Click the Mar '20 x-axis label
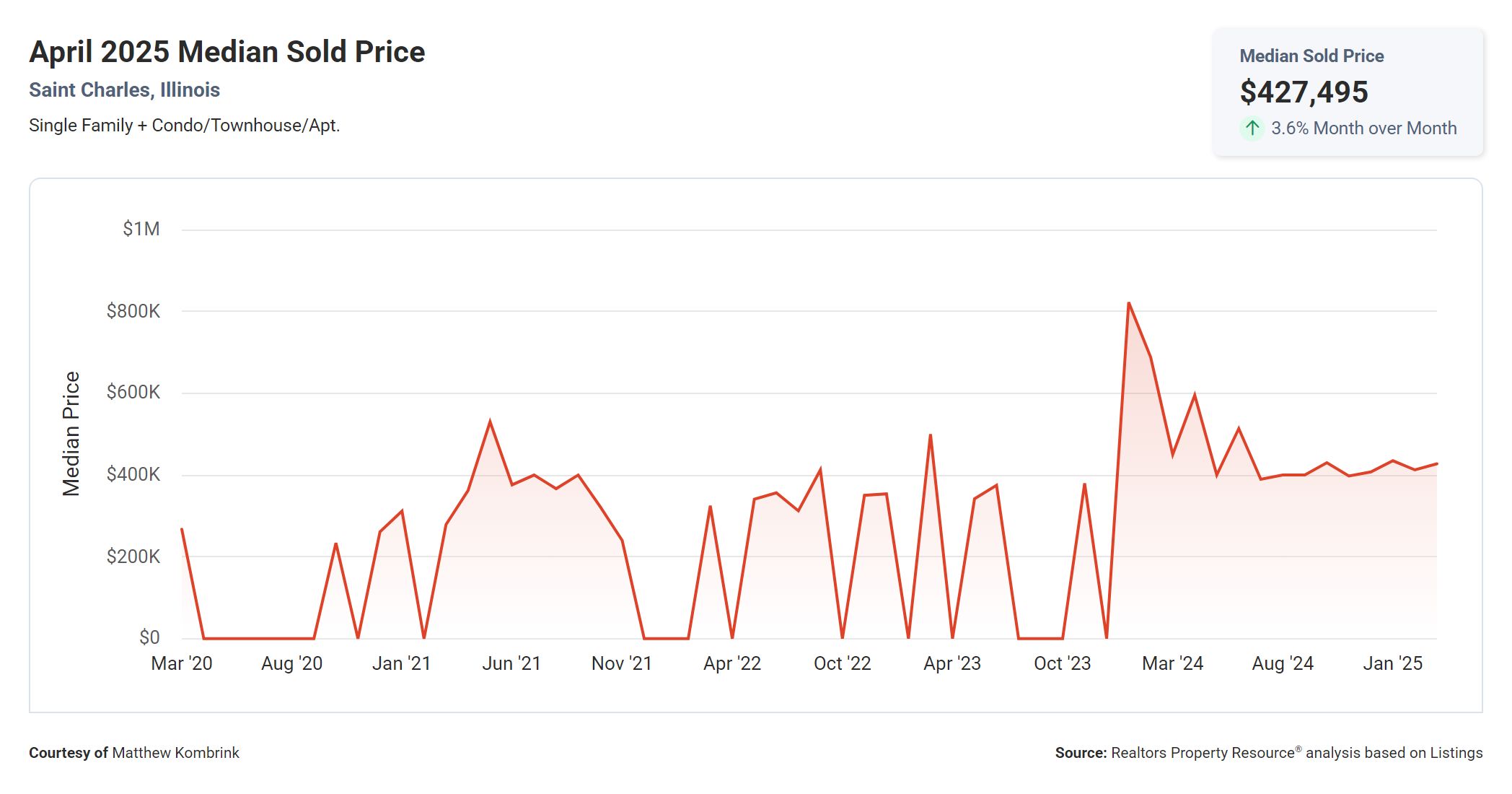Image resolution: width=1512 pixels, height=794 pixels. 182,663
